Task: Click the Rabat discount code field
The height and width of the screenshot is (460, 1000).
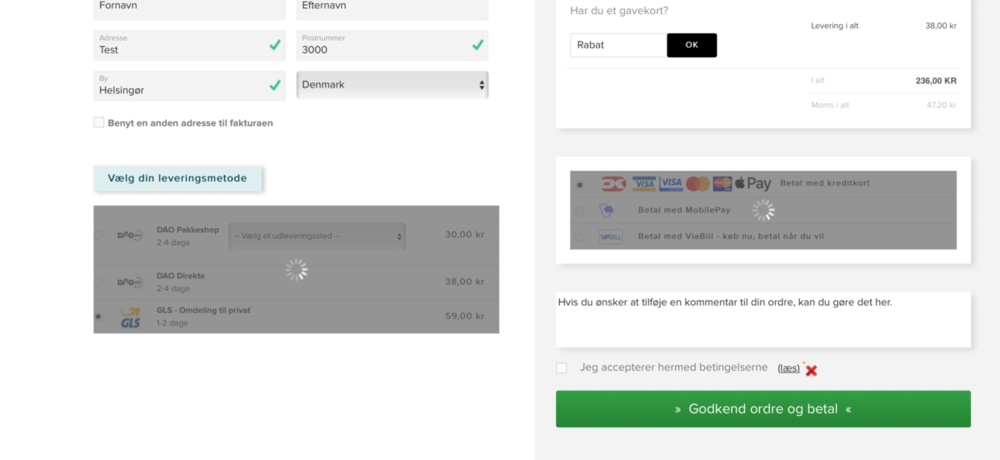Action: point(617,45)
